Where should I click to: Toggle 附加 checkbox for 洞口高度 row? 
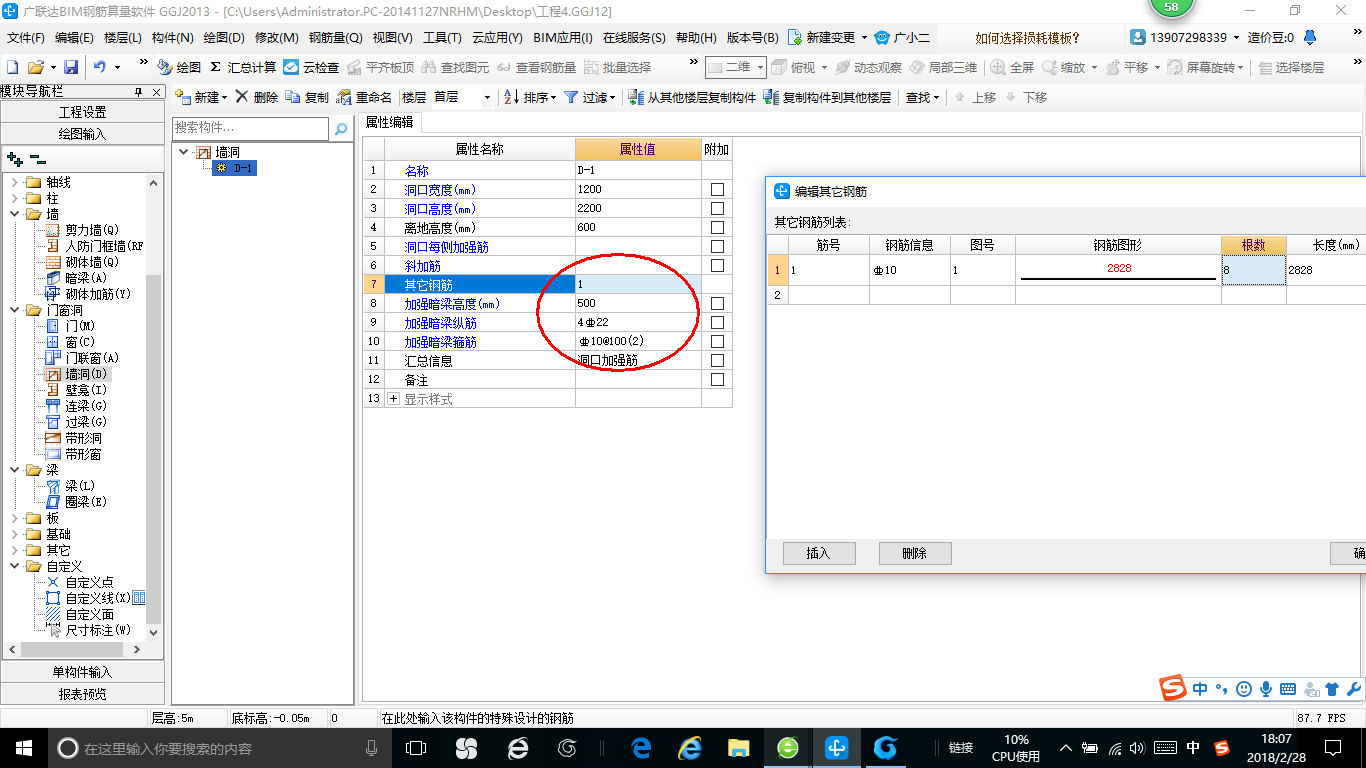click(x=717, y=209)
